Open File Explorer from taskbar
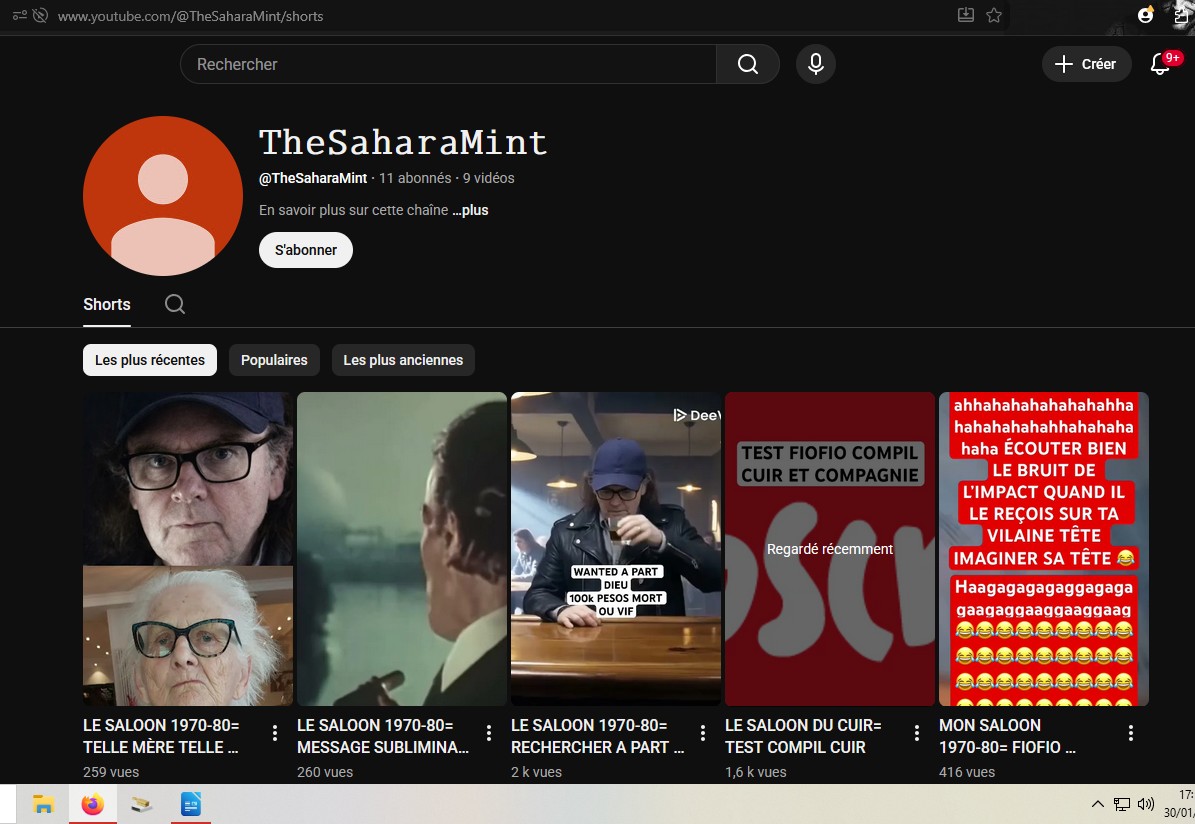 [x=43, y=804]
